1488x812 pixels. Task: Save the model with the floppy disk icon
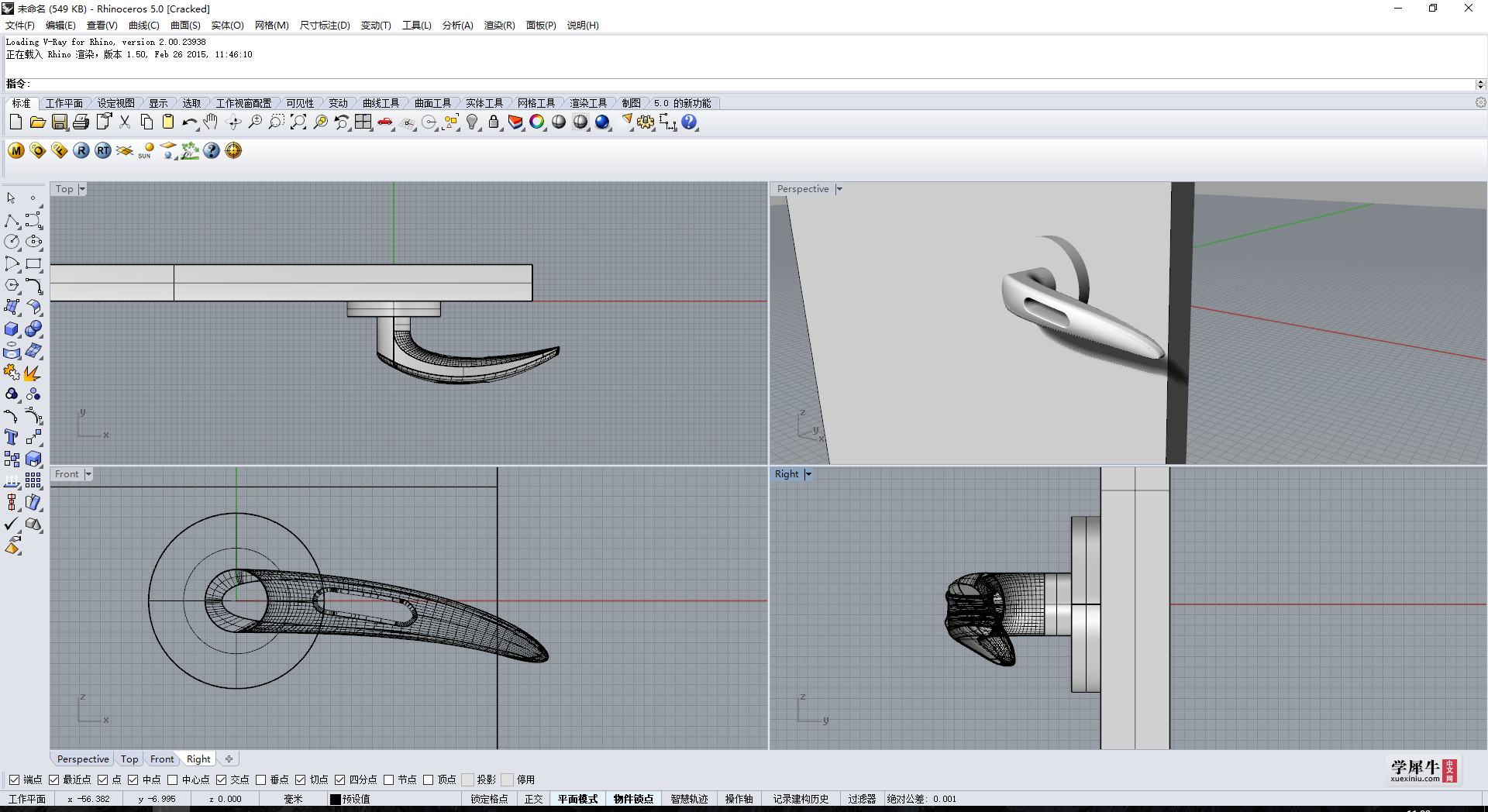59,122
